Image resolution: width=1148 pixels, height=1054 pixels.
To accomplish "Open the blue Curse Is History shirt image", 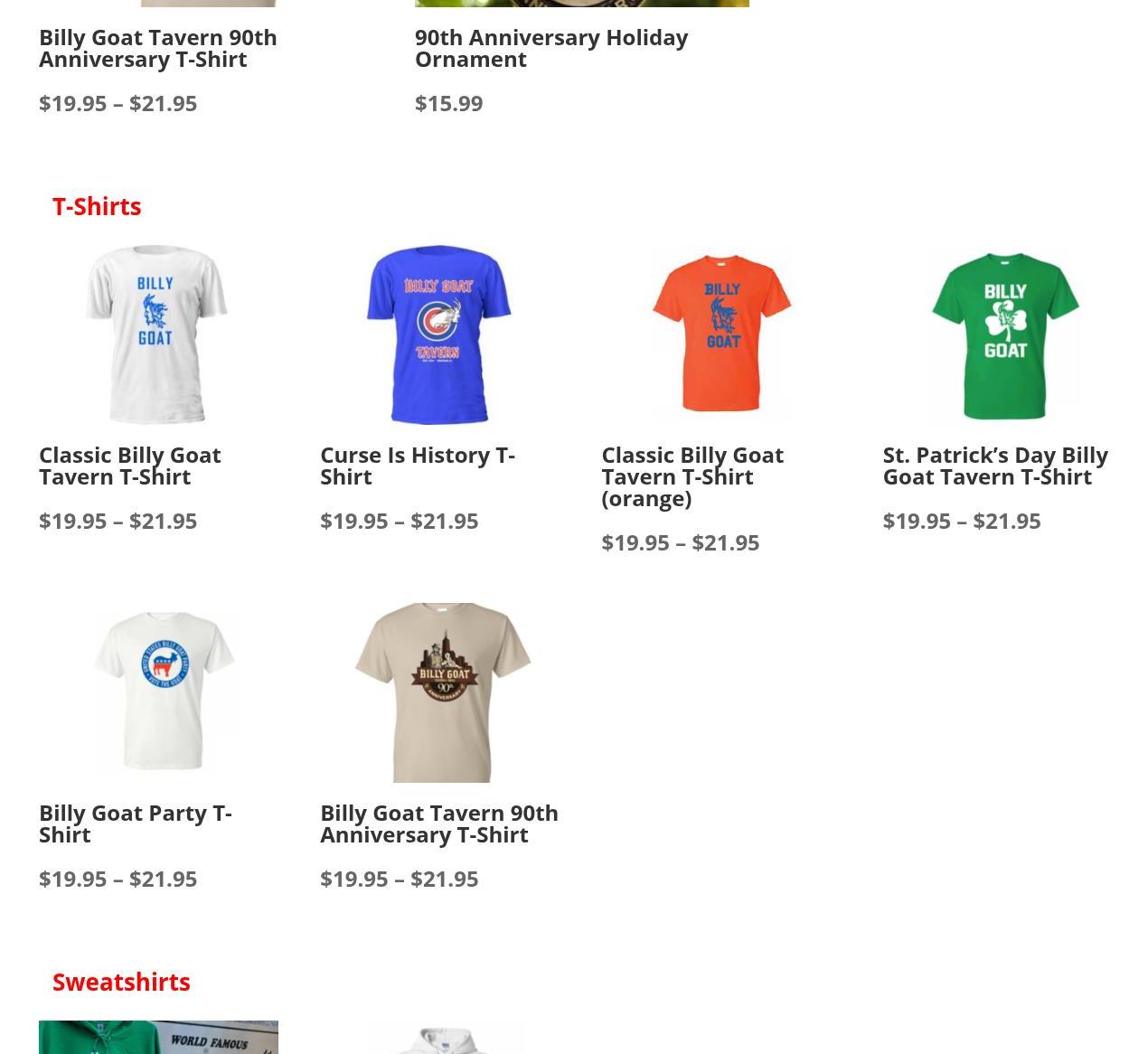I will click(439, 334).
